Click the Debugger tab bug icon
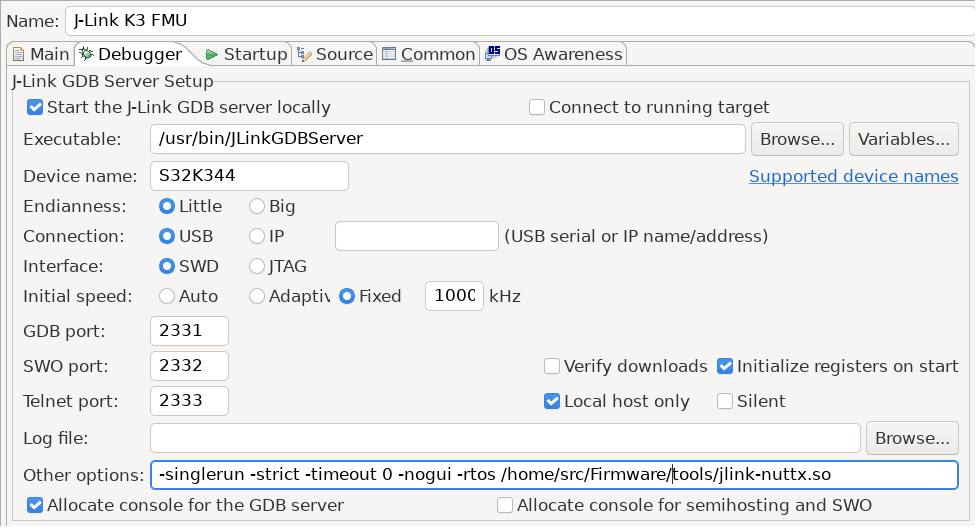The image size is (976, 531). (x=86, y=54)
